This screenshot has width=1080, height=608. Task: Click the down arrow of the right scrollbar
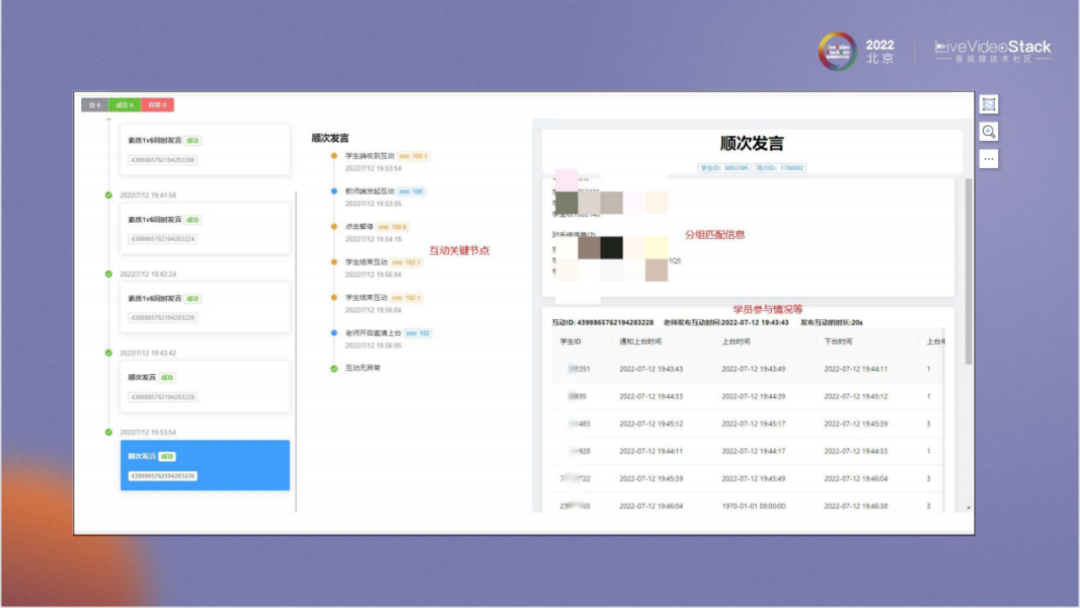pyautogui.click(x=967, y=508)
